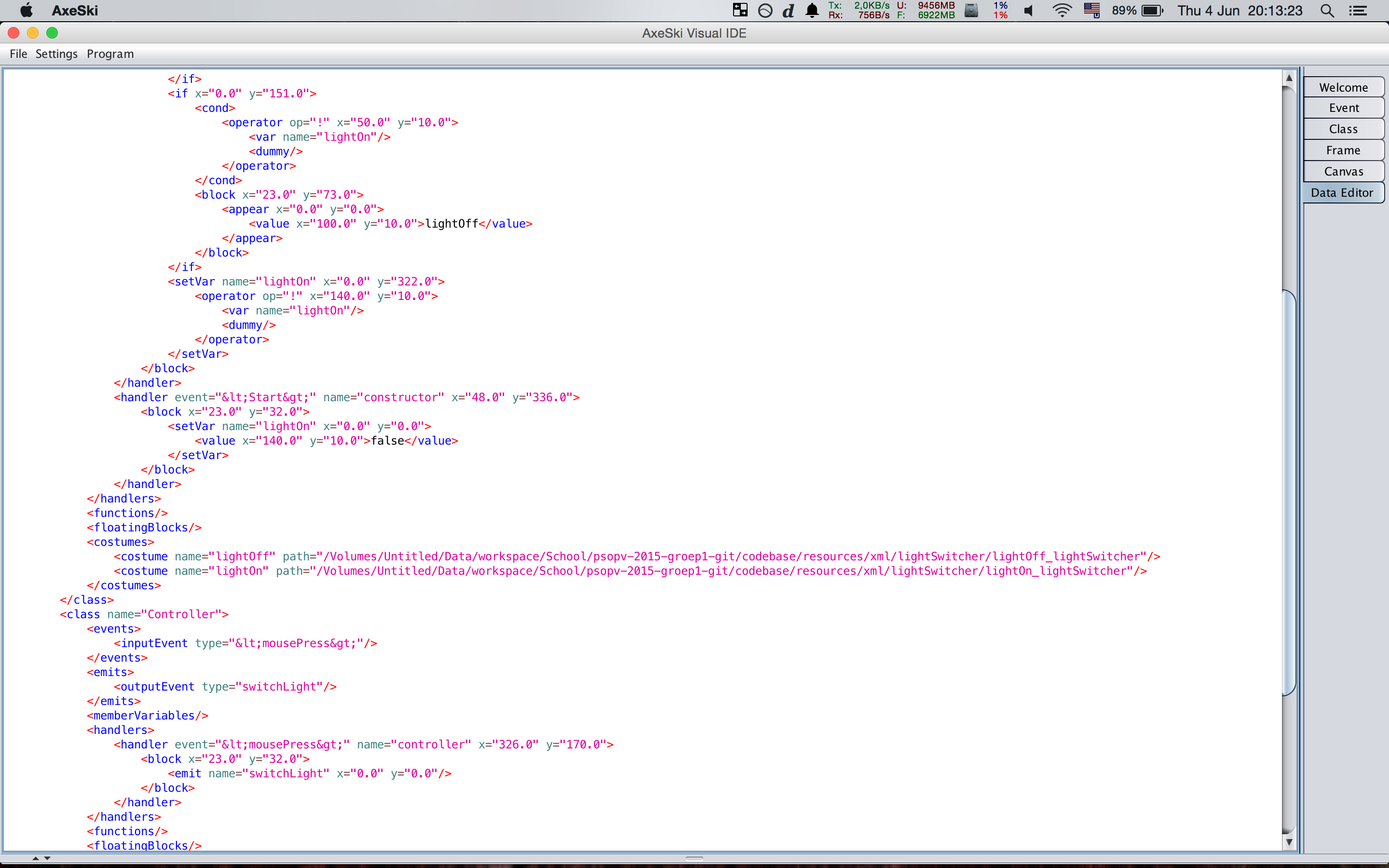The image size is (1389, 868).
Task: Open the Spotlight search icon
Action: coord(1326,11)
